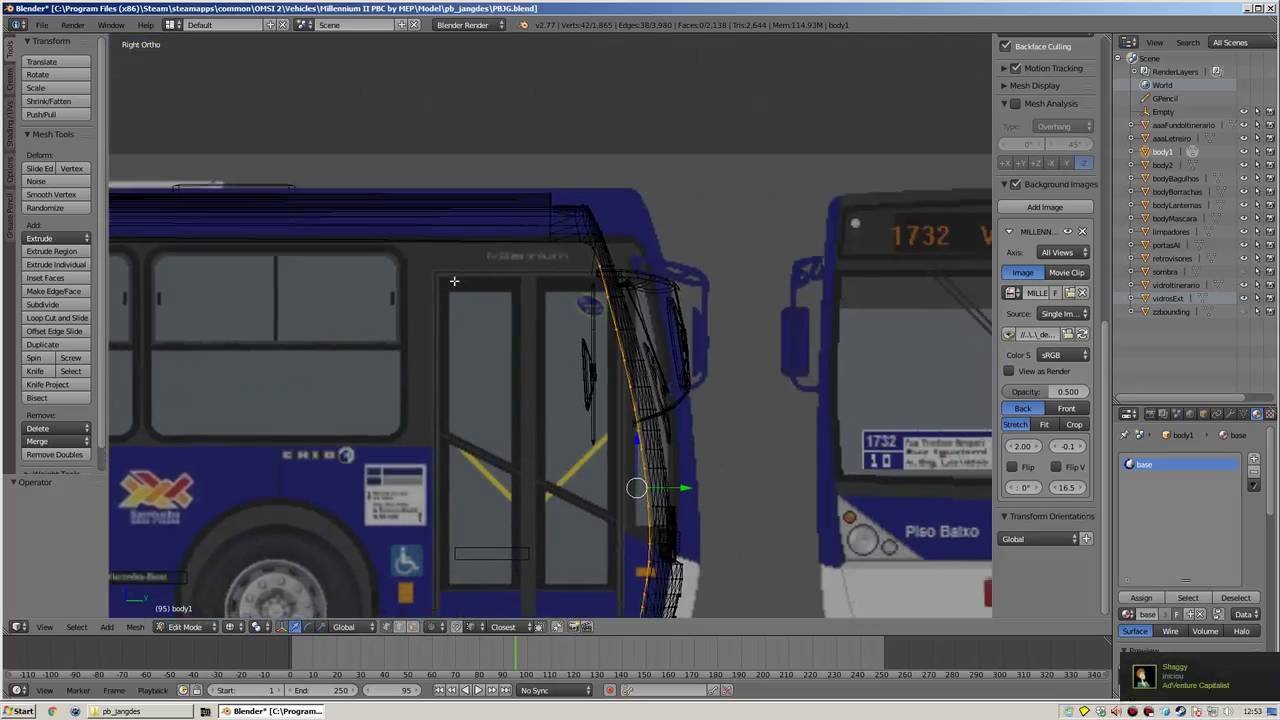The image size is (1280, 720).
Task: Click the Deselect material button
Action: pyautogui.click(x=1236, y=598)
